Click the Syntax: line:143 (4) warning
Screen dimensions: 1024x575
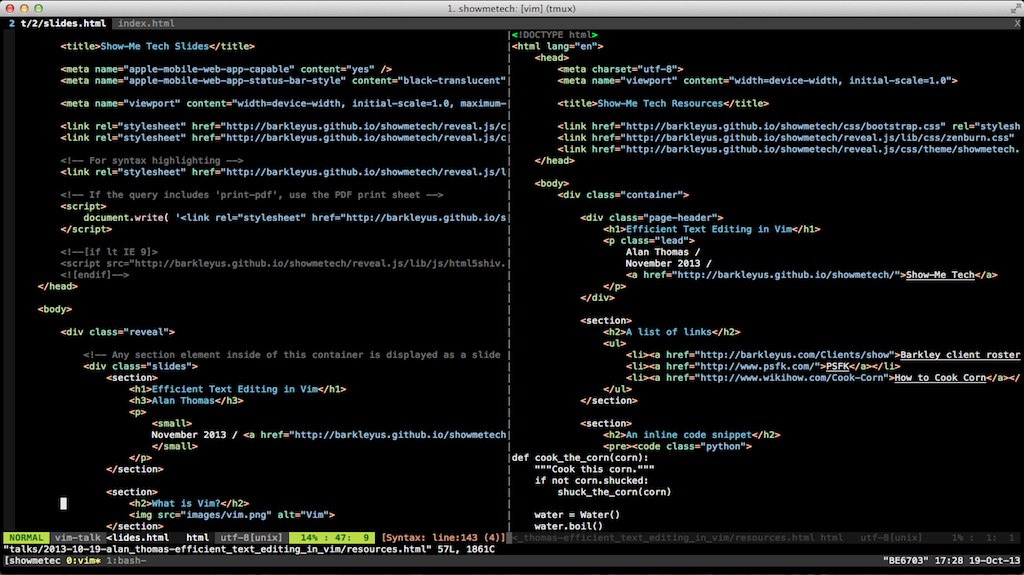tap(443, 538)
